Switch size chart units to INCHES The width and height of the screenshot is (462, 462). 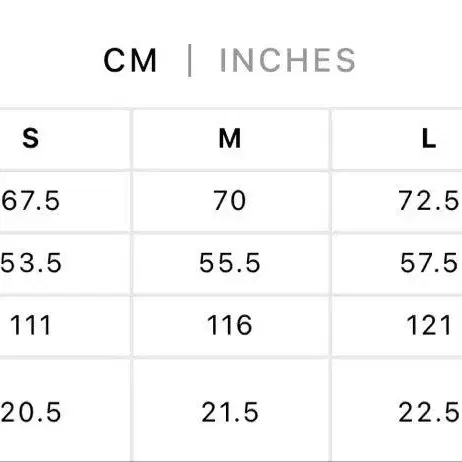tap(288, 60)
